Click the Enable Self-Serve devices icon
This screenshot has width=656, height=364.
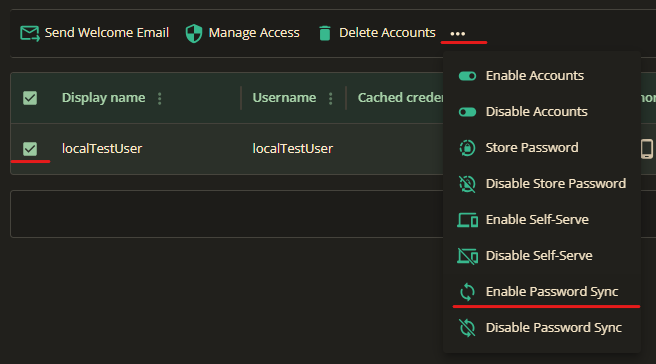point(467,220)
